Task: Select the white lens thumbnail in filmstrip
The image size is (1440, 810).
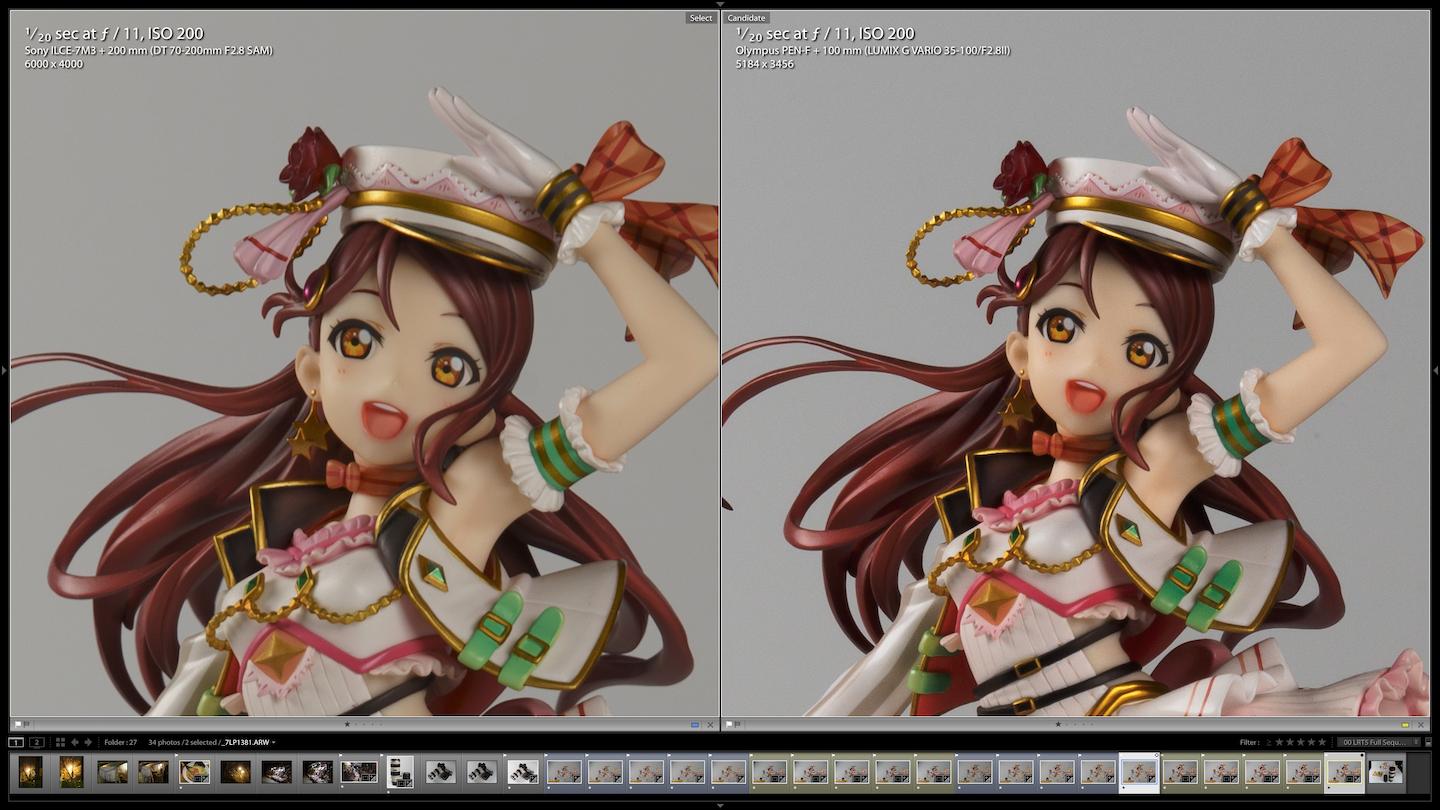Action: pyautogui.click(x=400, y=771)
